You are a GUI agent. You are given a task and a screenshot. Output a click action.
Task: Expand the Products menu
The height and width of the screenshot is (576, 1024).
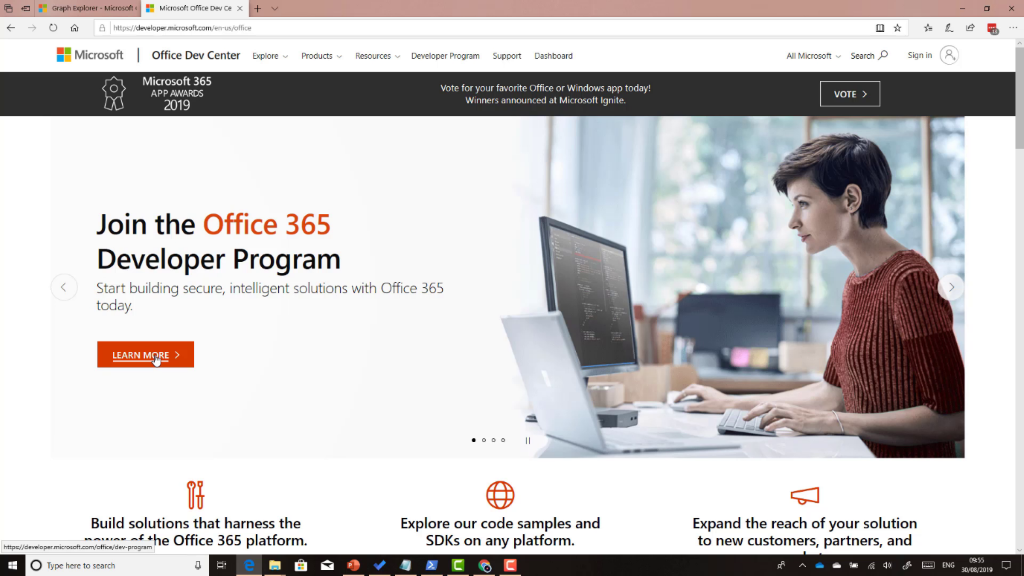tap(321, 56)
